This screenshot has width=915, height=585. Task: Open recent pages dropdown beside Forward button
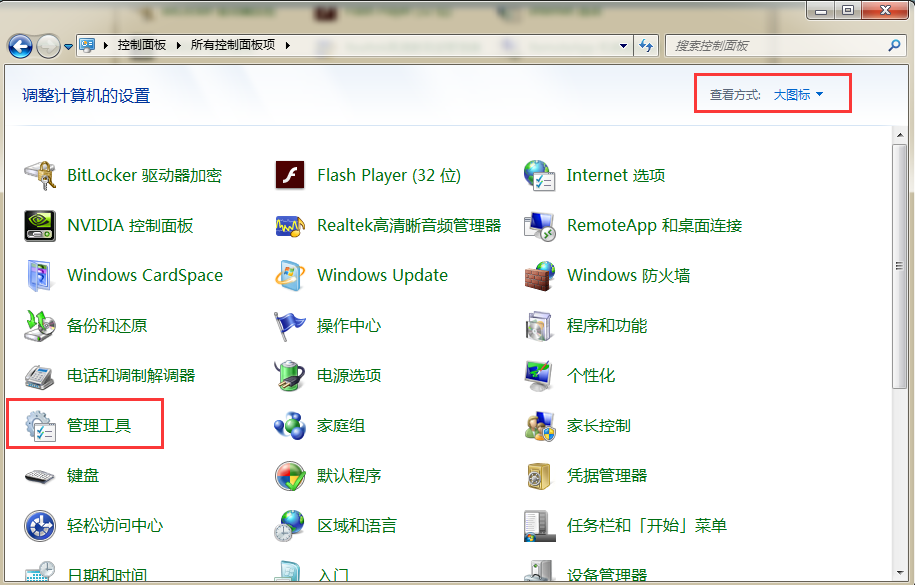click(x=68, y=47)
